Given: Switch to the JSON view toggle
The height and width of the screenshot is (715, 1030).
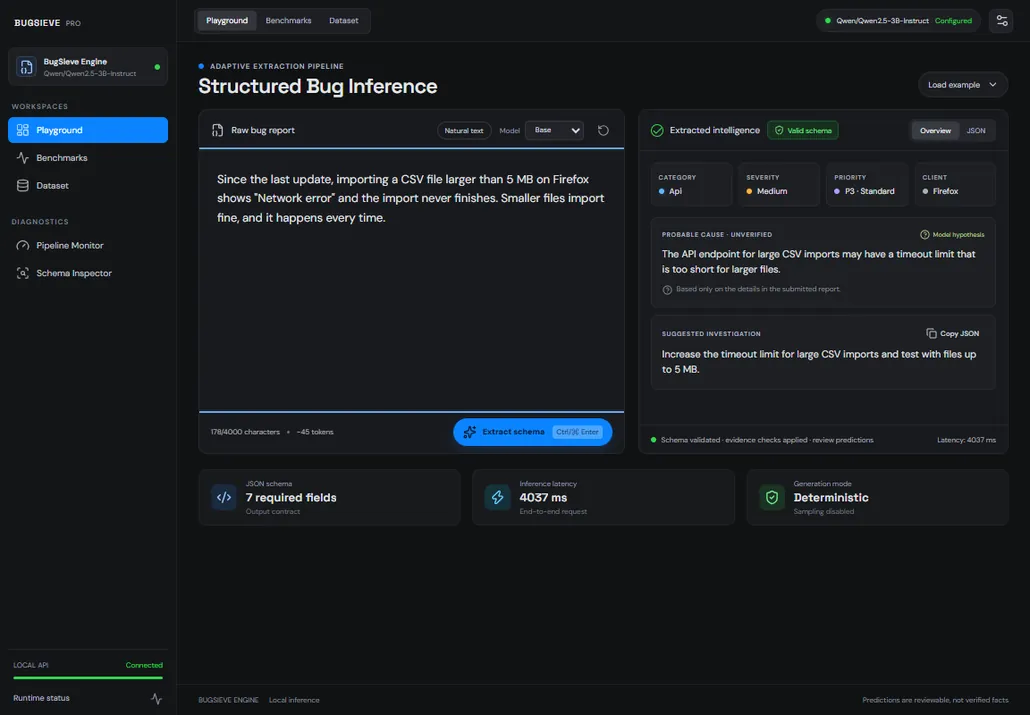Looking at the screenshot, I should [975, 130].
